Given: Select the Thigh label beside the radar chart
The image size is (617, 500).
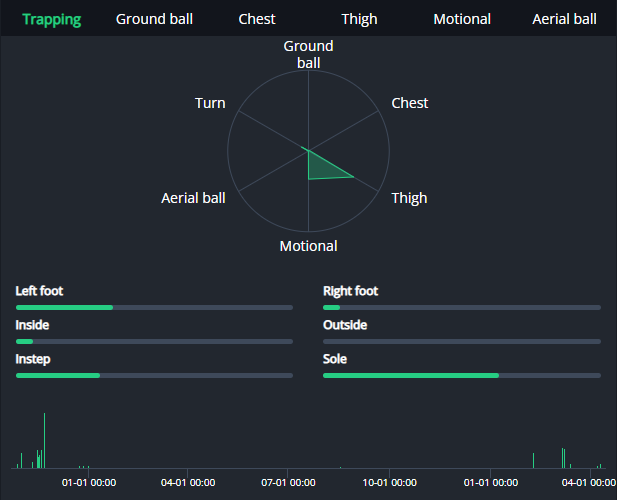Looking at the screenshot, I should pyautogui.click(x=409, y=198).
